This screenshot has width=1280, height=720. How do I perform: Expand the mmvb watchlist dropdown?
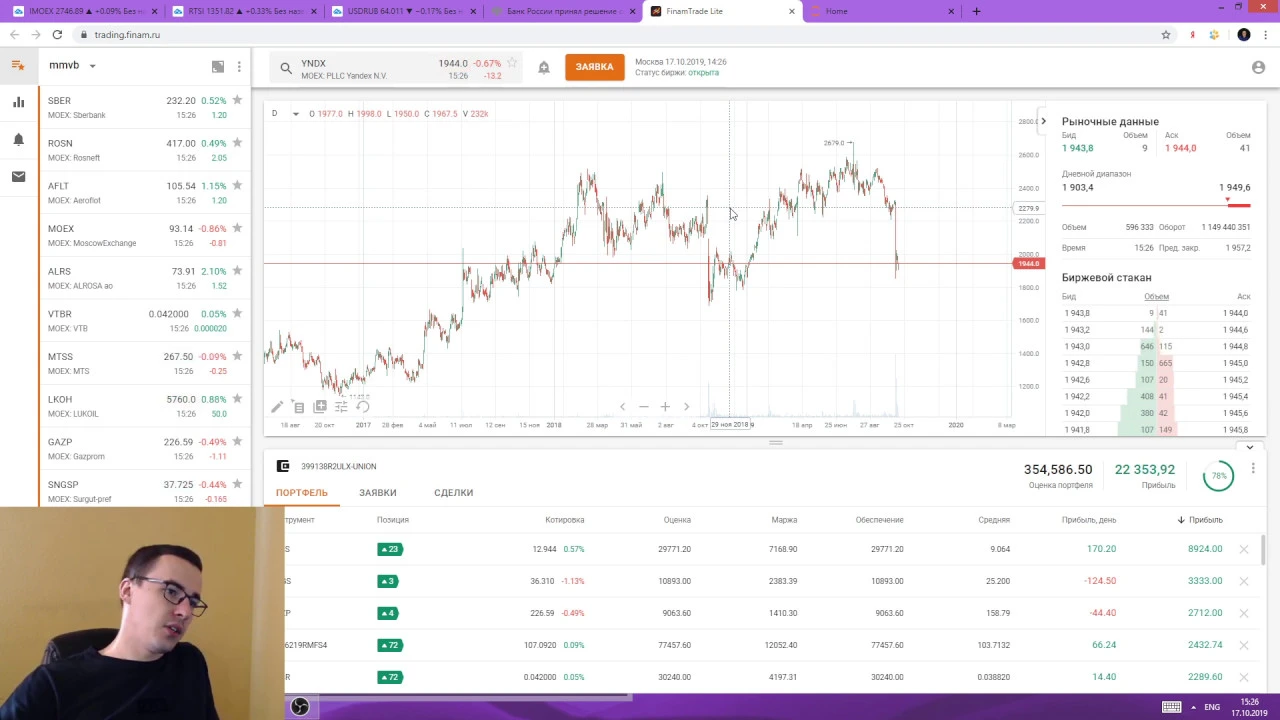coord(92,66)
